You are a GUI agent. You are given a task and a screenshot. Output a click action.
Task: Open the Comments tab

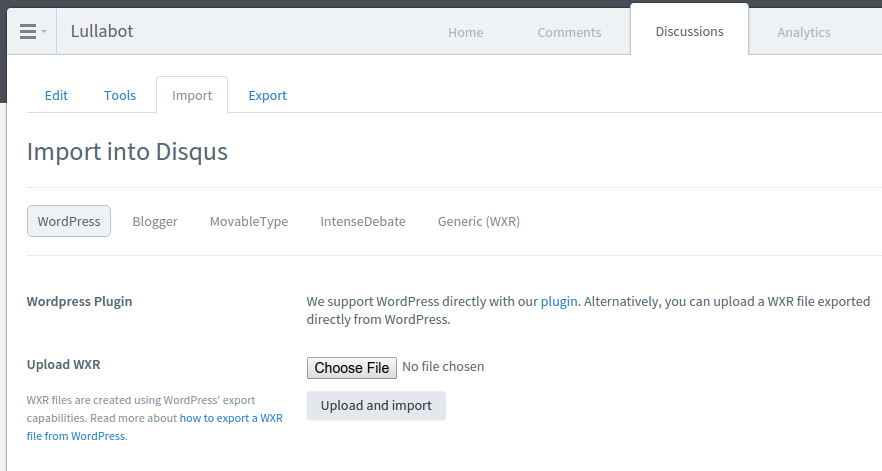click(569, 32)
